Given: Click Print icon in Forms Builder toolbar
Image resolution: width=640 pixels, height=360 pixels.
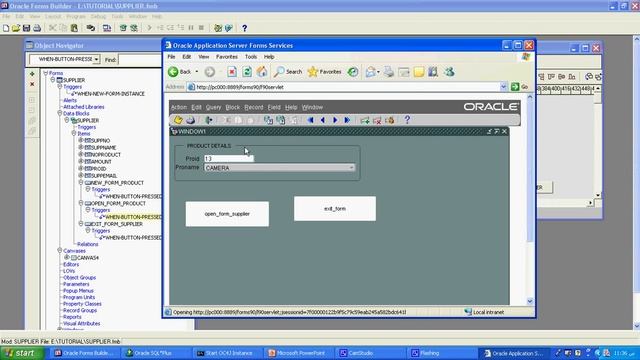Looking at the screenshot, I should (x=37, y=28).
